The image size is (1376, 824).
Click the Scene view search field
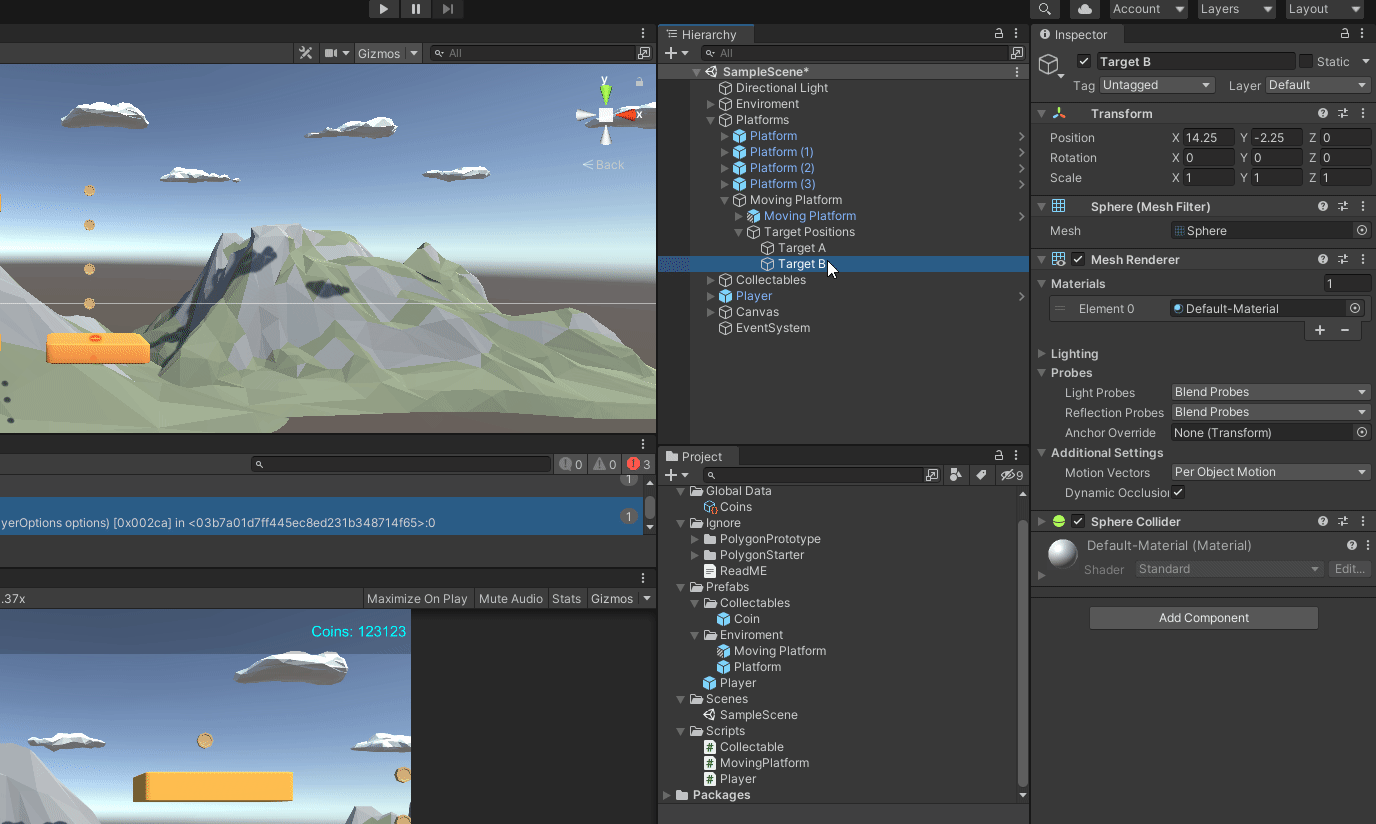tap(531, 53)
